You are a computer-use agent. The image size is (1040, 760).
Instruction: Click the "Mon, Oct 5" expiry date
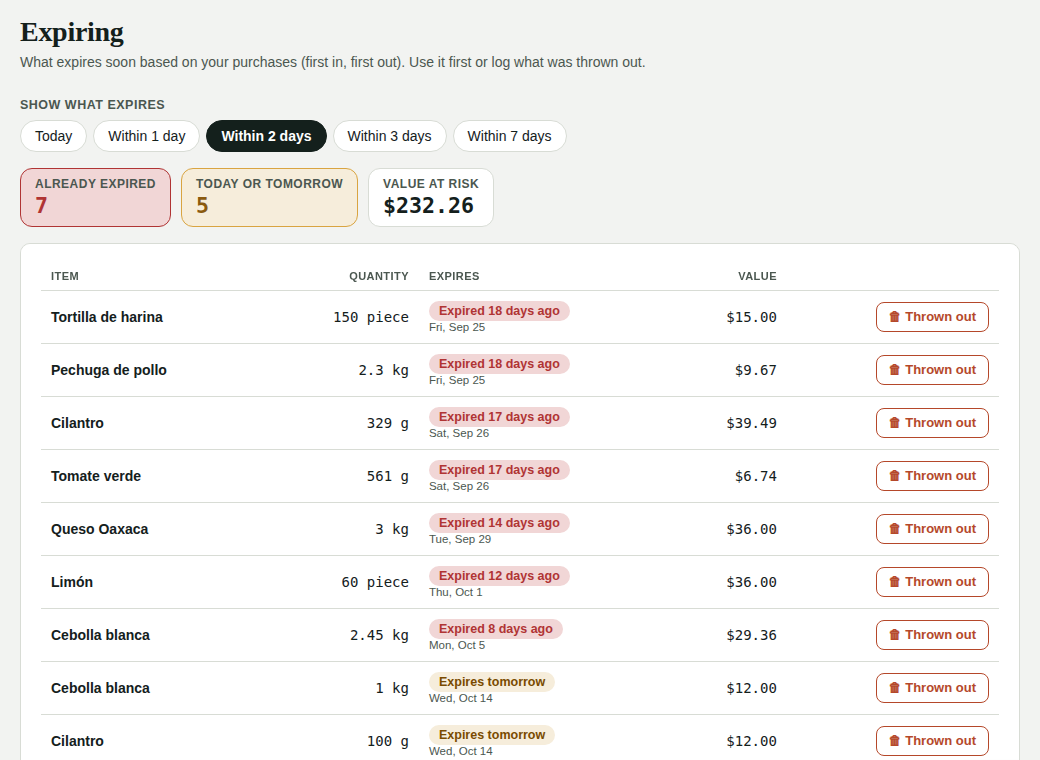click(457, 645)
